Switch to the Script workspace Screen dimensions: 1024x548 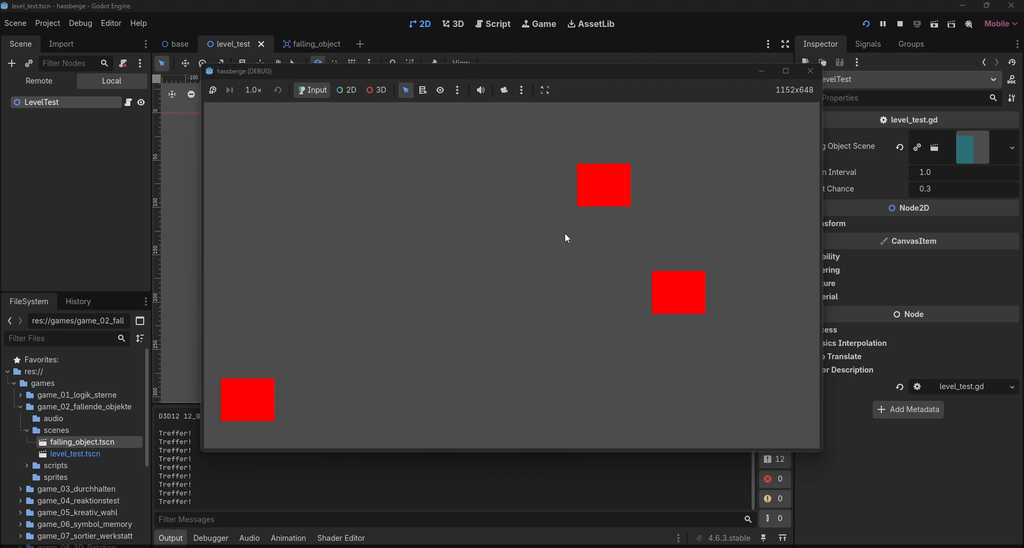(x=493, y=24)
